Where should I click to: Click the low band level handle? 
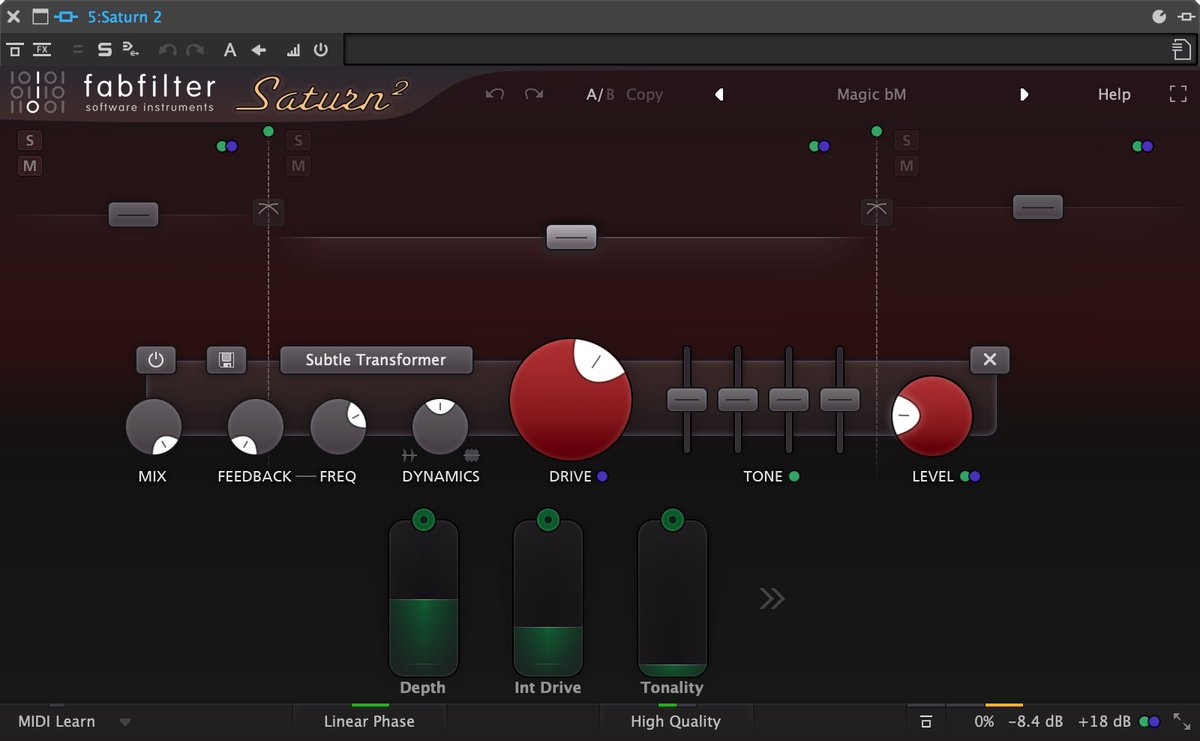point(133,214)
